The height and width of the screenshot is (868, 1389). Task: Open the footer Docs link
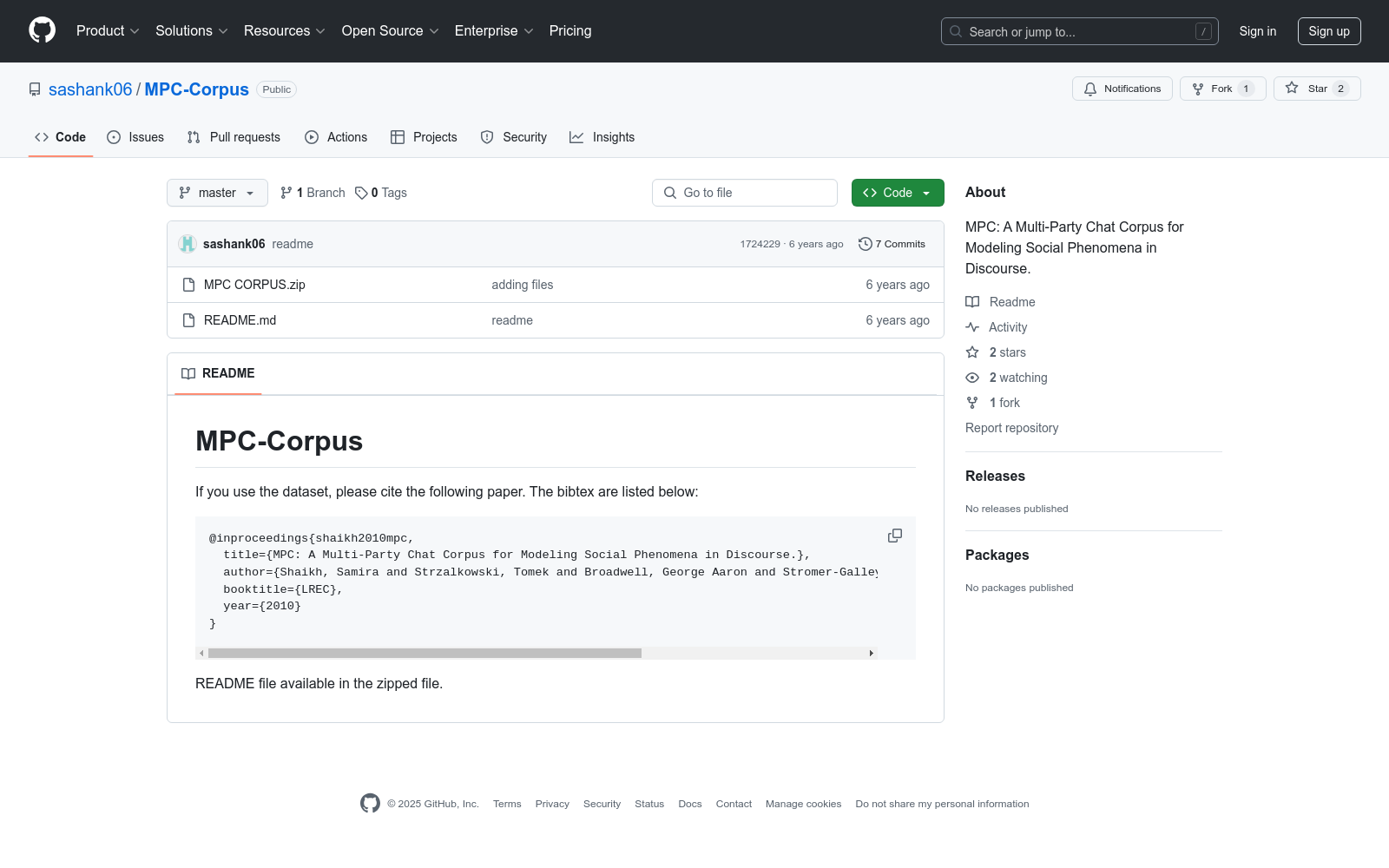tap(690, 804)
